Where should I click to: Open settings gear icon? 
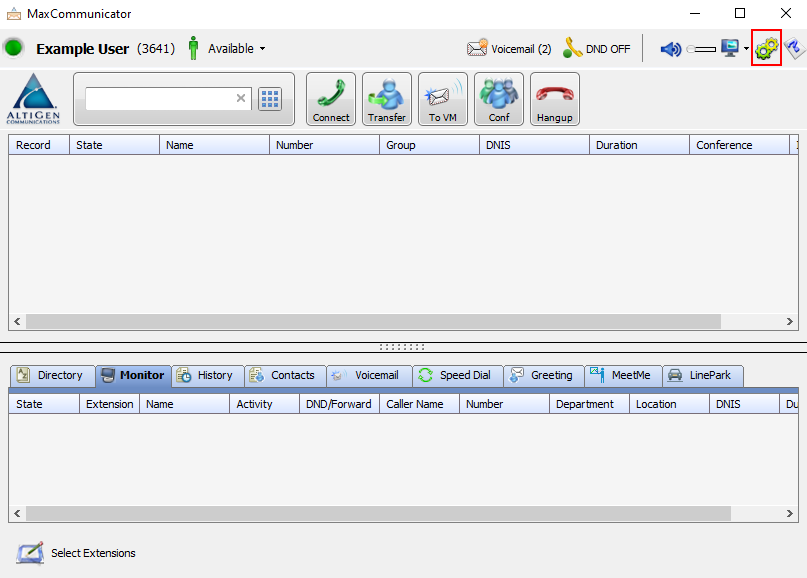click(x=766, y=48)
